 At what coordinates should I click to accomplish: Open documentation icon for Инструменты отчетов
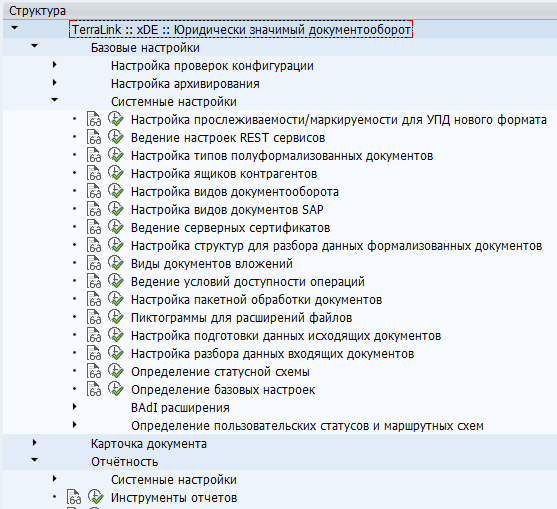pyautogui.click(x=74, y=497)
